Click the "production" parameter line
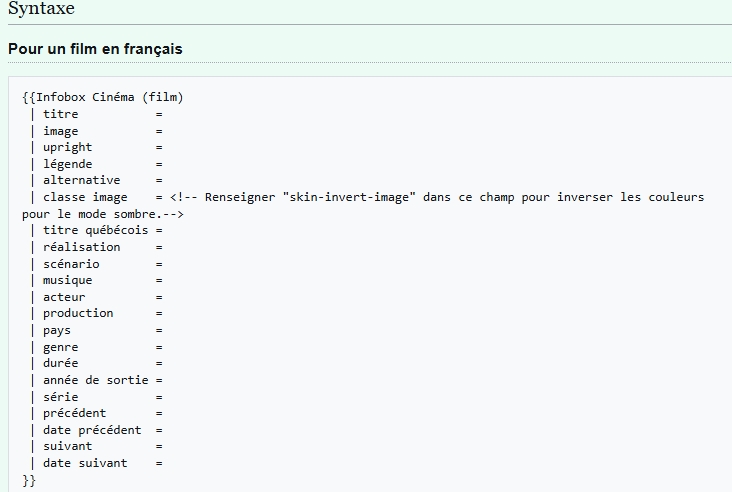732x492 pixels. [78, 313]
